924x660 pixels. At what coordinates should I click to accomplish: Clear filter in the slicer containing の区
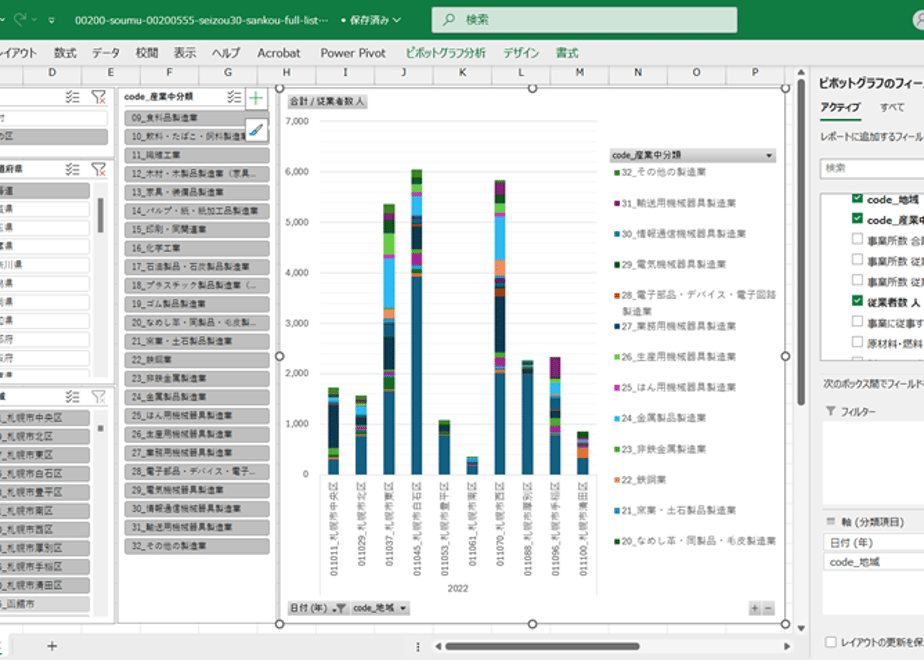[98, 97]
